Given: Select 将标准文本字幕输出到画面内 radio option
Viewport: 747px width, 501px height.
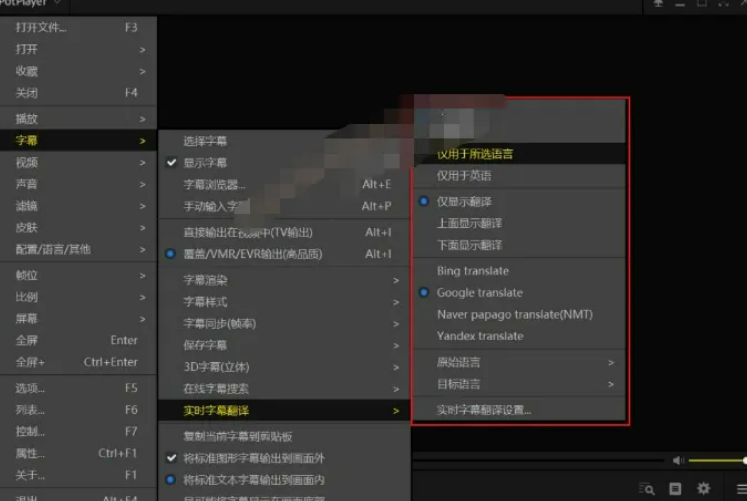Looking at the screenshot, I should 284,480.
